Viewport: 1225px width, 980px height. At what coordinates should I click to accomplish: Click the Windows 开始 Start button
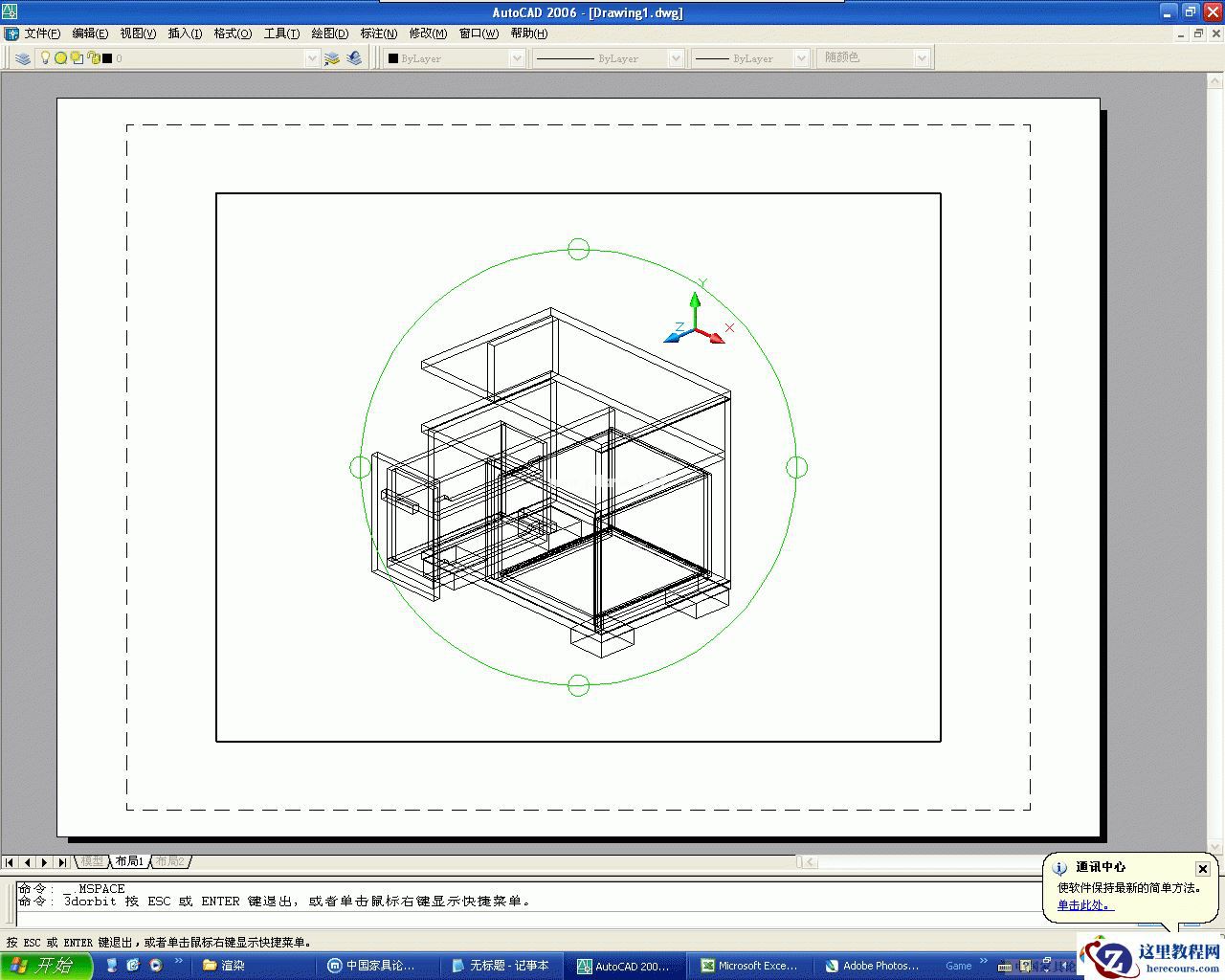46,966
